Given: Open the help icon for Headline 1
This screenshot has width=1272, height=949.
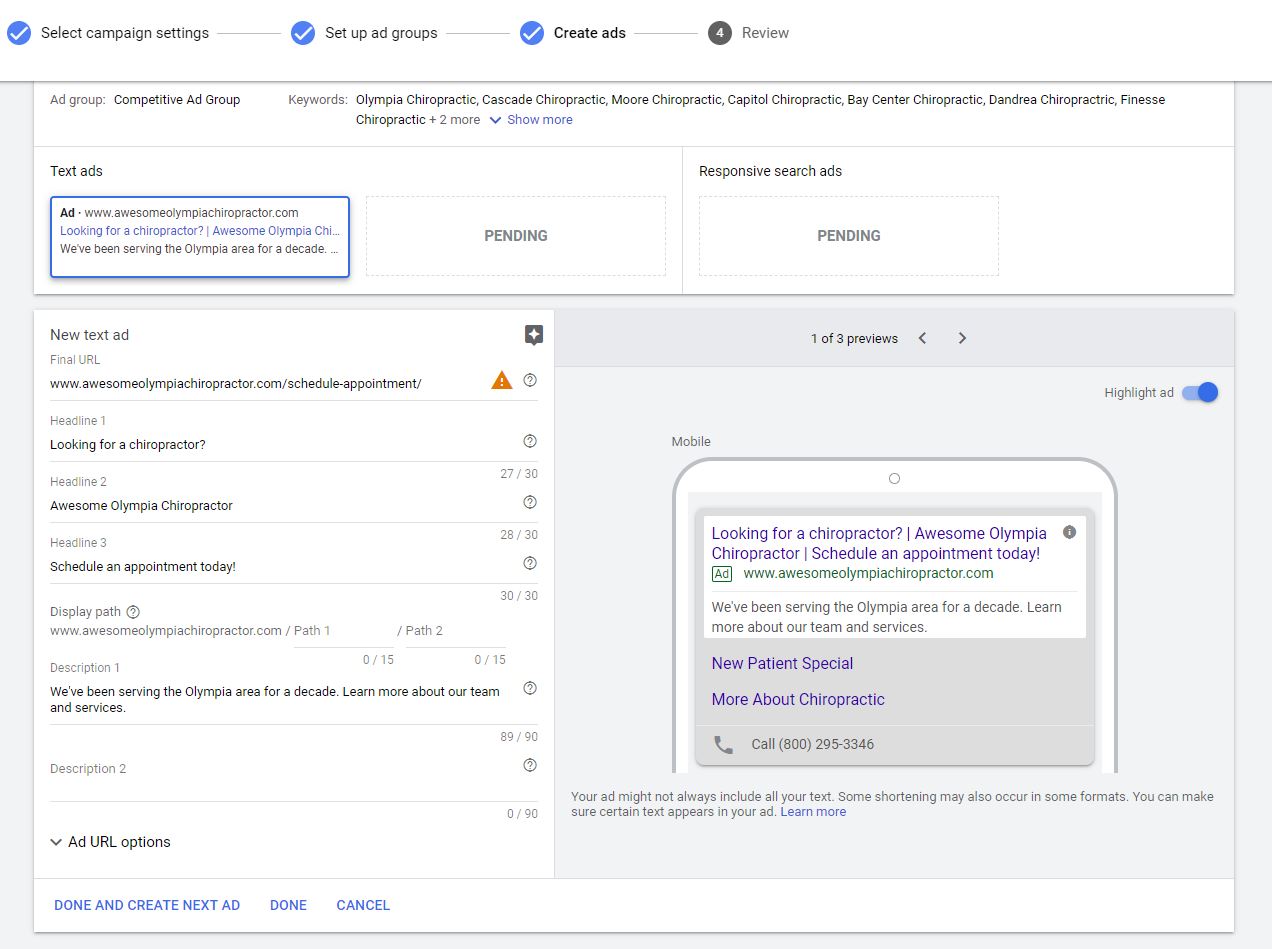Looking at the screenshot, I should 530,441.
